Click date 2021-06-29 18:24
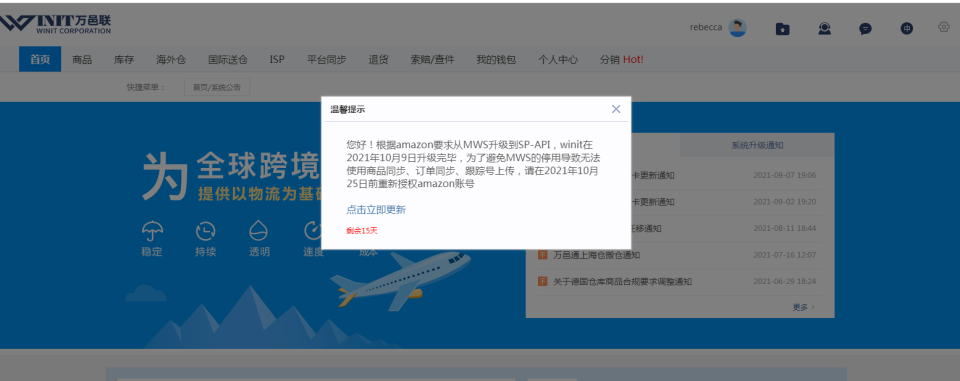Image resolution: width=960 pixels, height=381 pixels. point(784,282)
